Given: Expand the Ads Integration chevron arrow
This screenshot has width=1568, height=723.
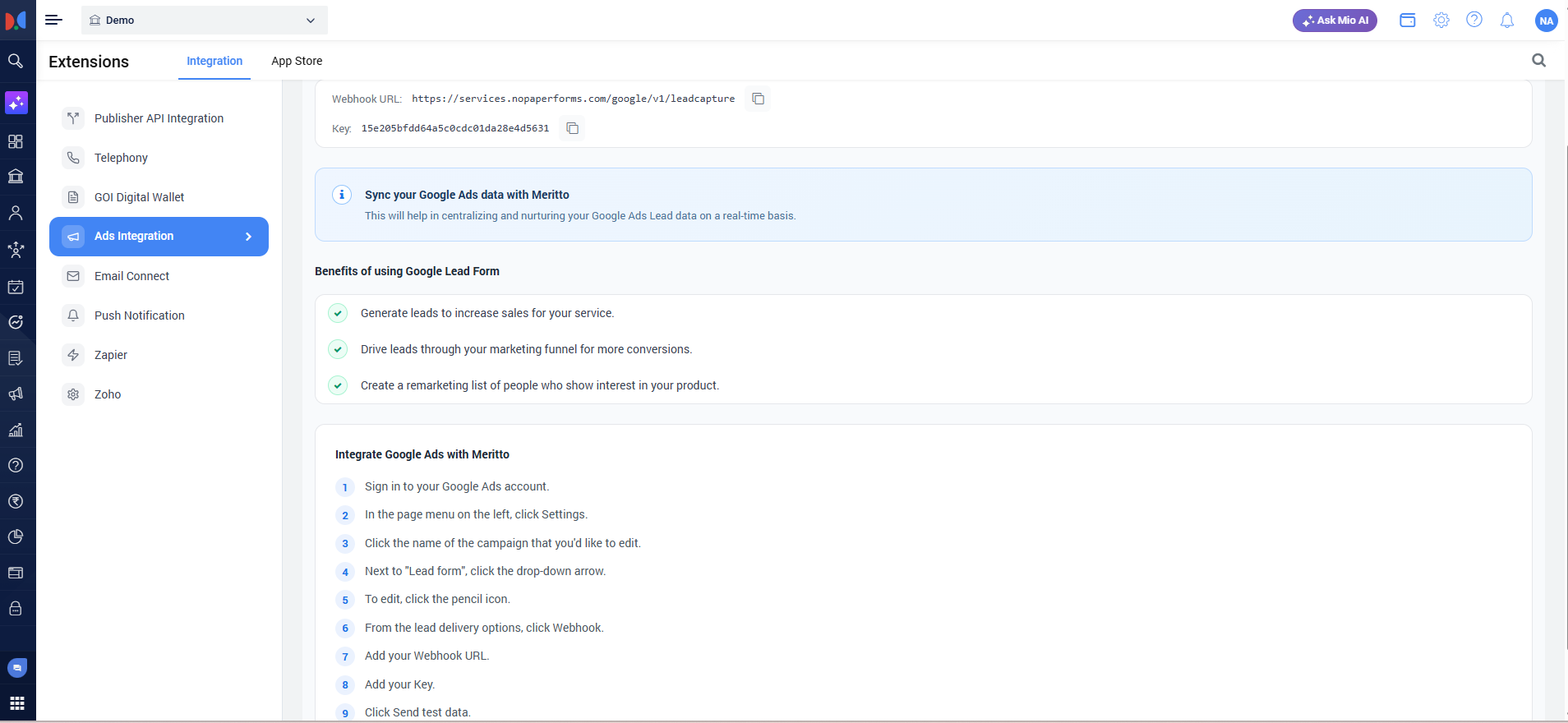Looking at the screenshot, I should pos(248,237).
